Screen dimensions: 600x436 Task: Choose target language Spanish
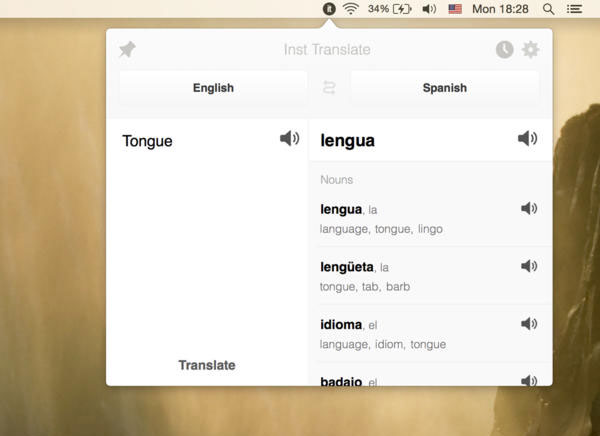tap(445, 88)
